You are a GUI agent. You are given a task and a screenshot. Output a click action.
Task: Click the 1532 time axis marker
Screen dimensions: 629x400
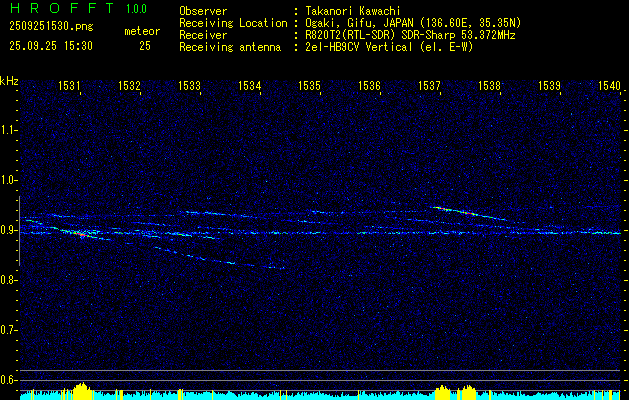[x=129, y=86]
